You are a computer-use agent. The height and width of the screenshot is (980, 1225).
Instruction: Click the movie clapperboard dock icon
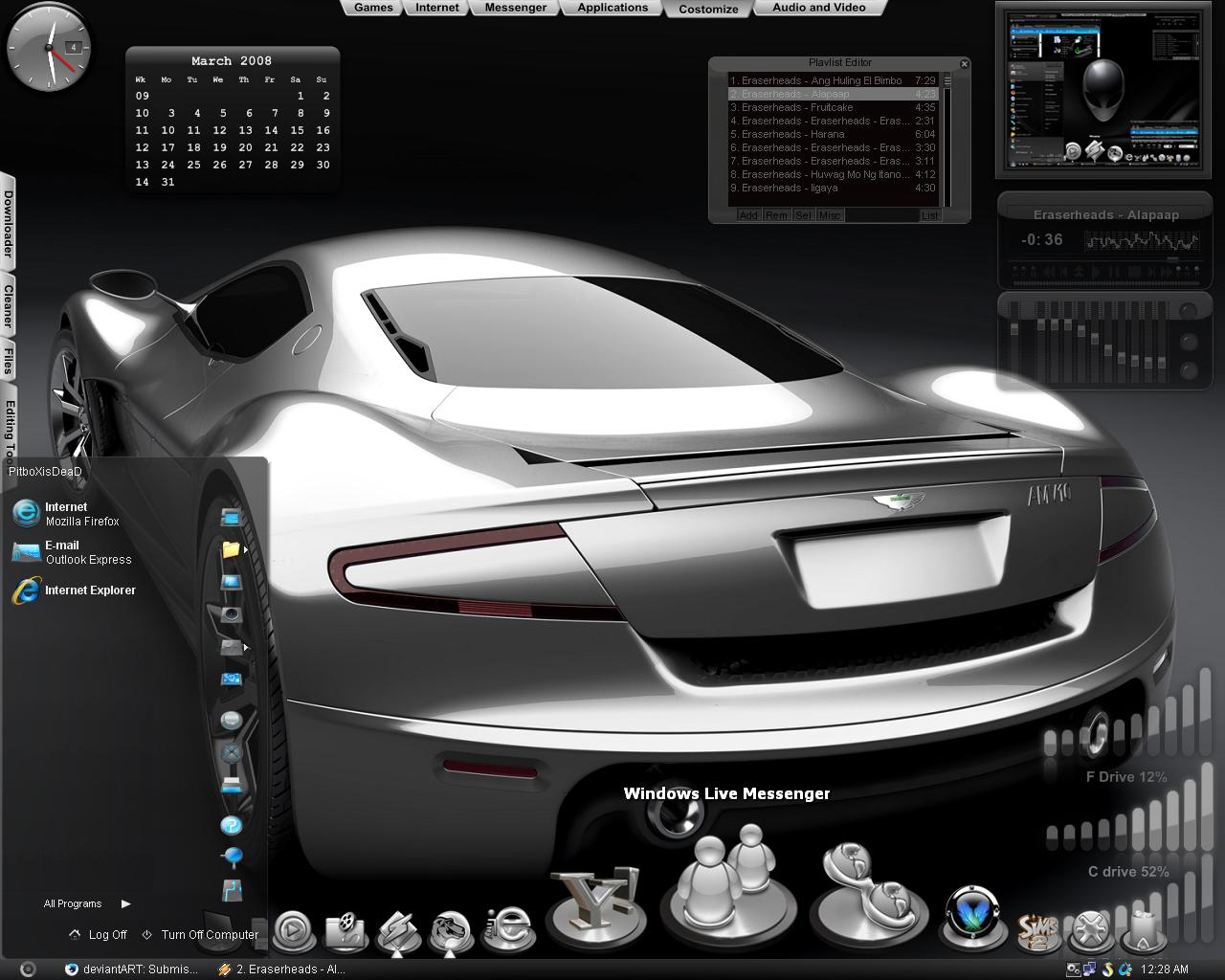tap(345, 930)
